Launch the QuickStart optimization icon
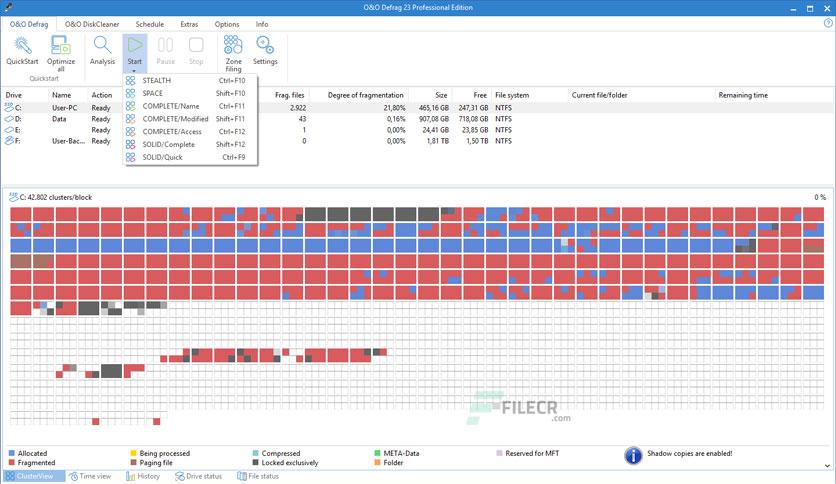 22,45
